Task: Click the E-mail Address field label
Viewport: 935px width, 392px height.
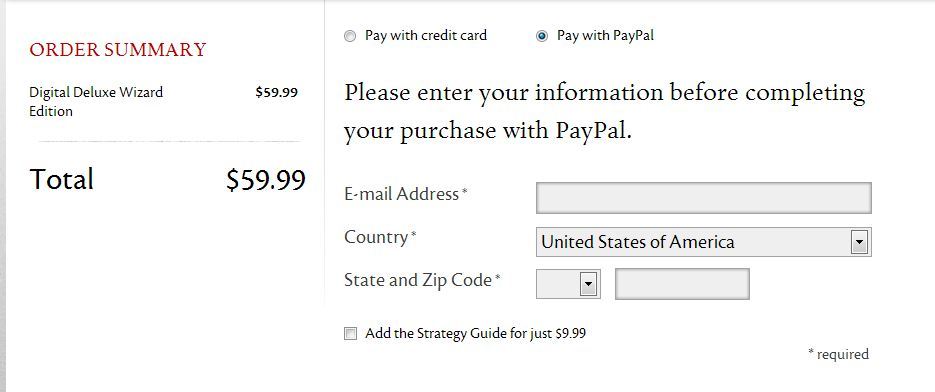Action: click(405, 194)
